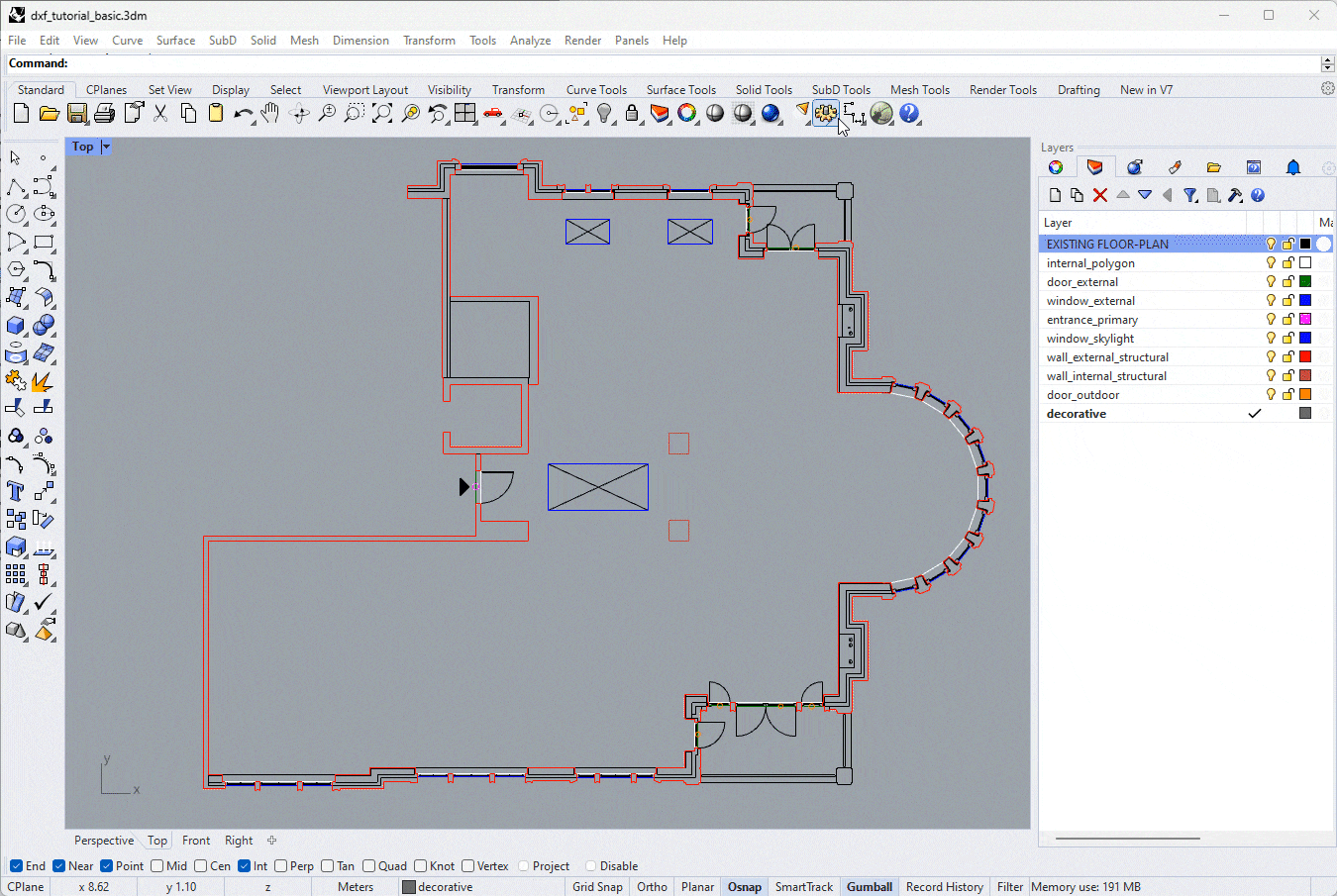Uncheck the End osnap checkbox
1338x896 pixels.
(x=16, y=866)
